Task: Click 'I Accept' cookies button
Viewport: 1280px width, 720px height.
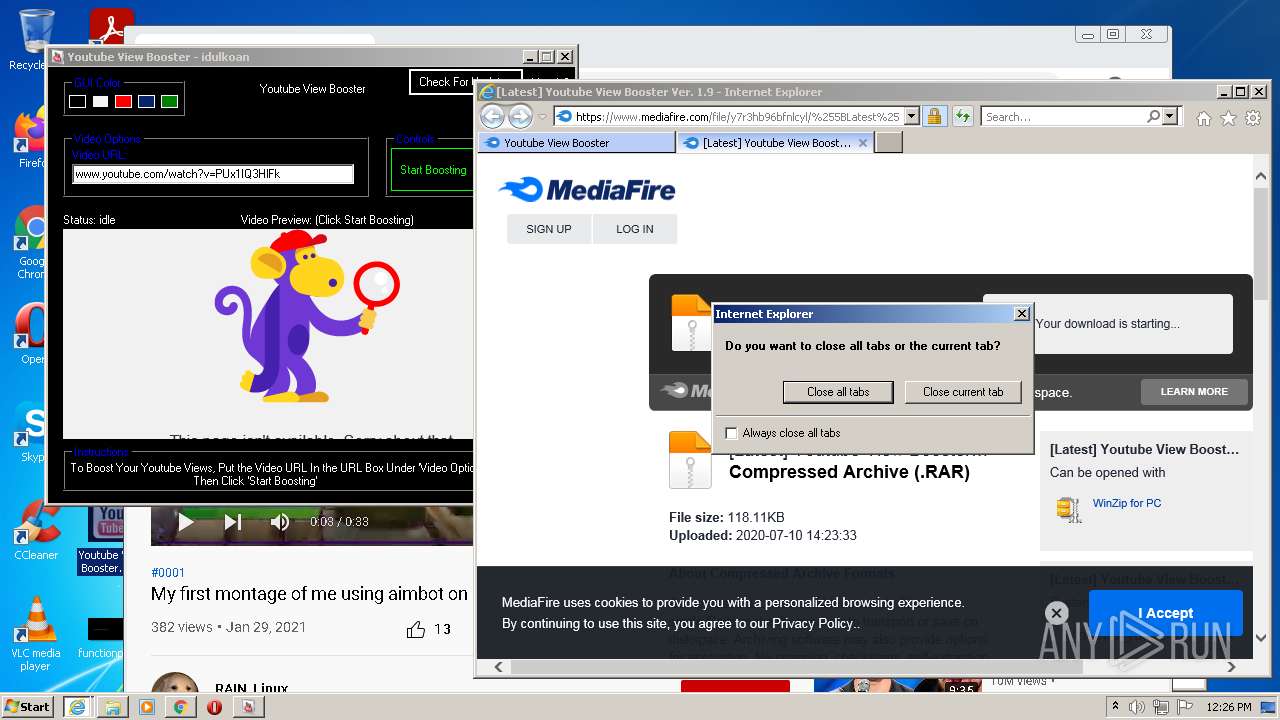Action: click(x=1165, y=614)
